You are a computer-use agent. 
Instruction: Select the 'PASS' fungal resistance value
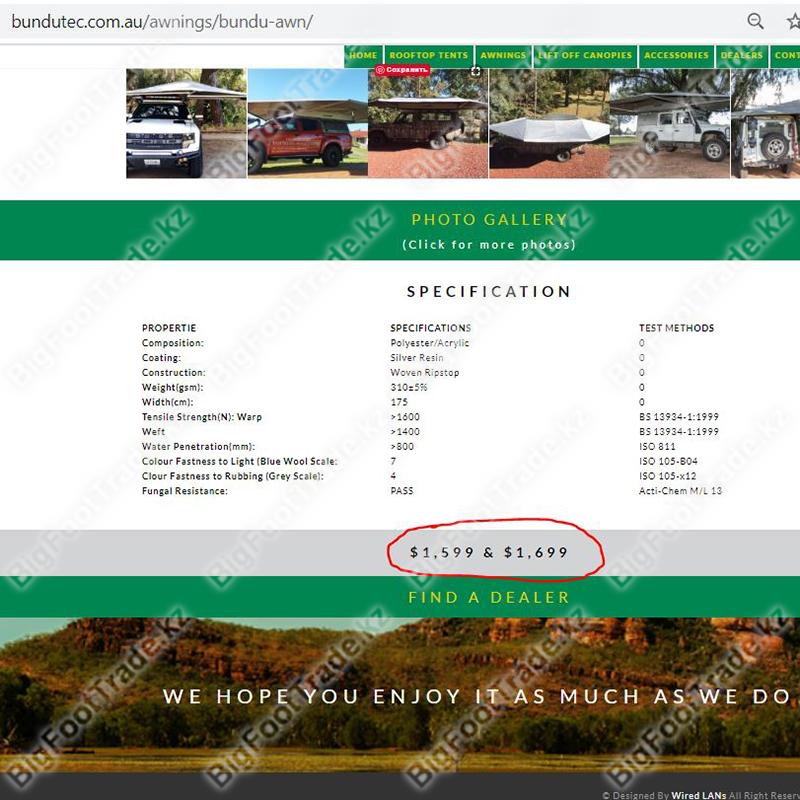(x=402, y=491)
